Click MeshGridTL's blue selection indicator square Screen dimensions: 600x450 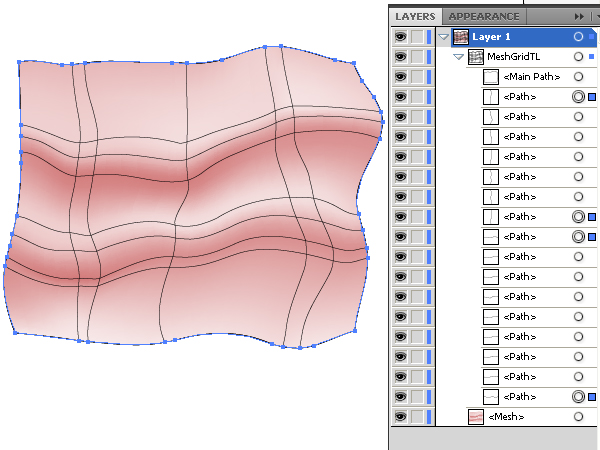point(592,57)
